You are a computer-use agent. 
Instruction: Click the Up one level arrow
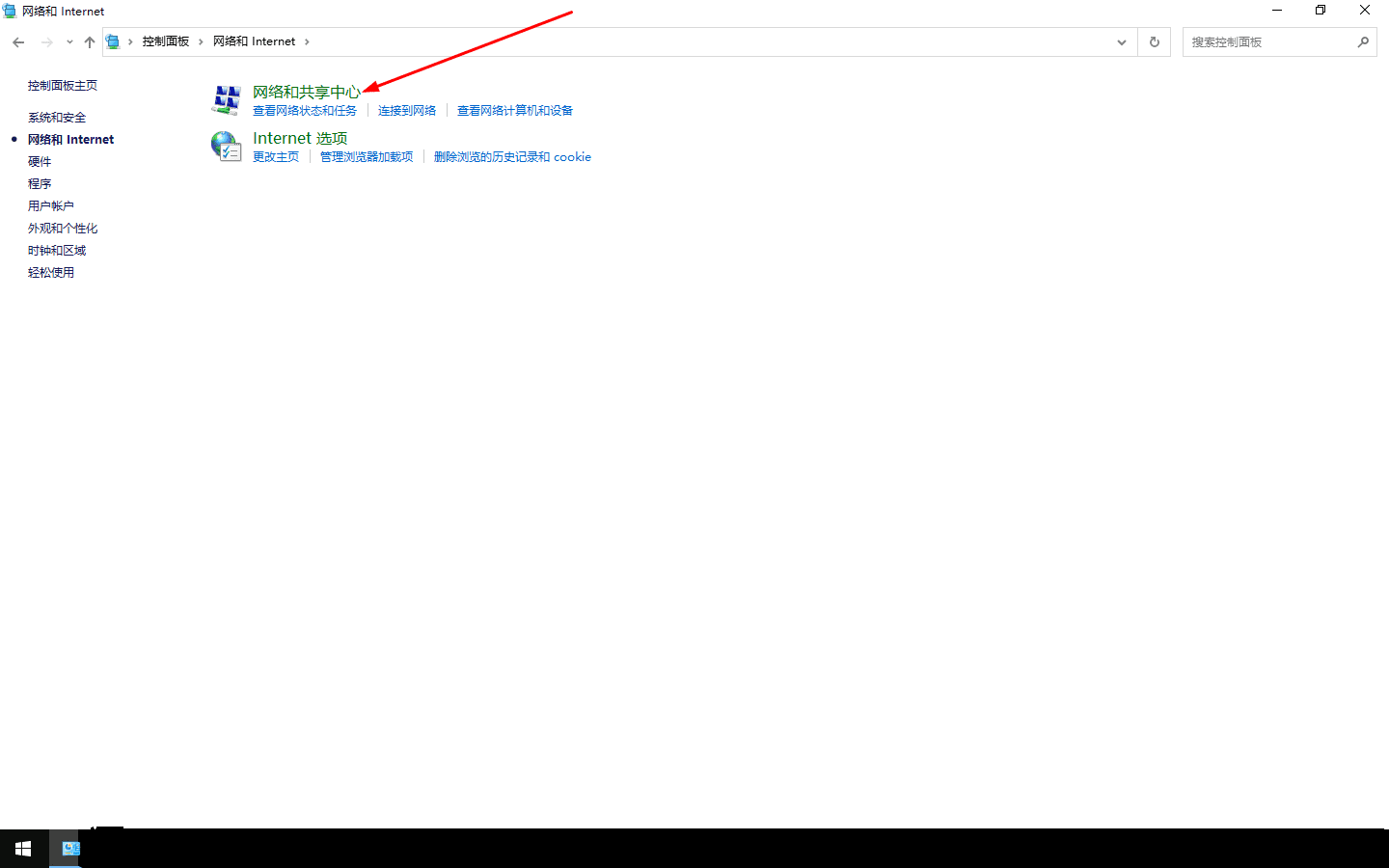[90, 42]
